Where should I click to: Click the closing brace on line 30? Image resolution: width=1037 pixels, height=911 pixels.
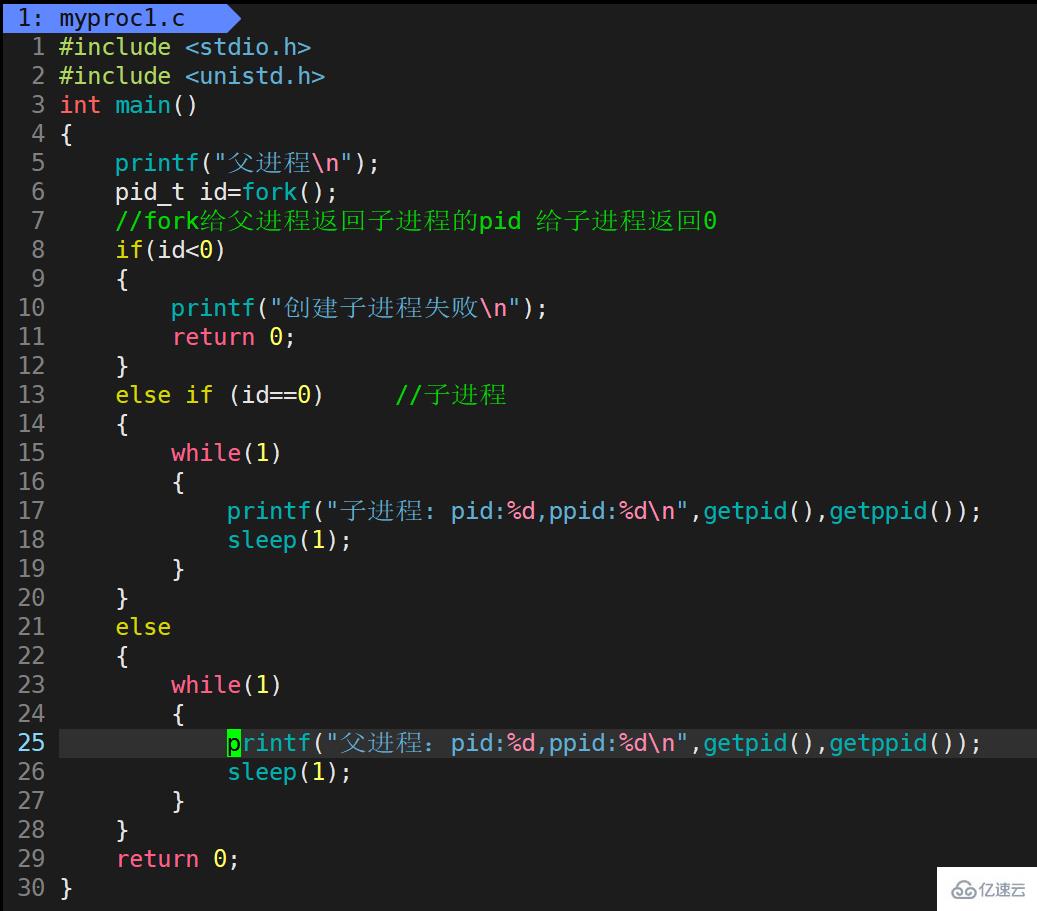[x=65, y=888]
